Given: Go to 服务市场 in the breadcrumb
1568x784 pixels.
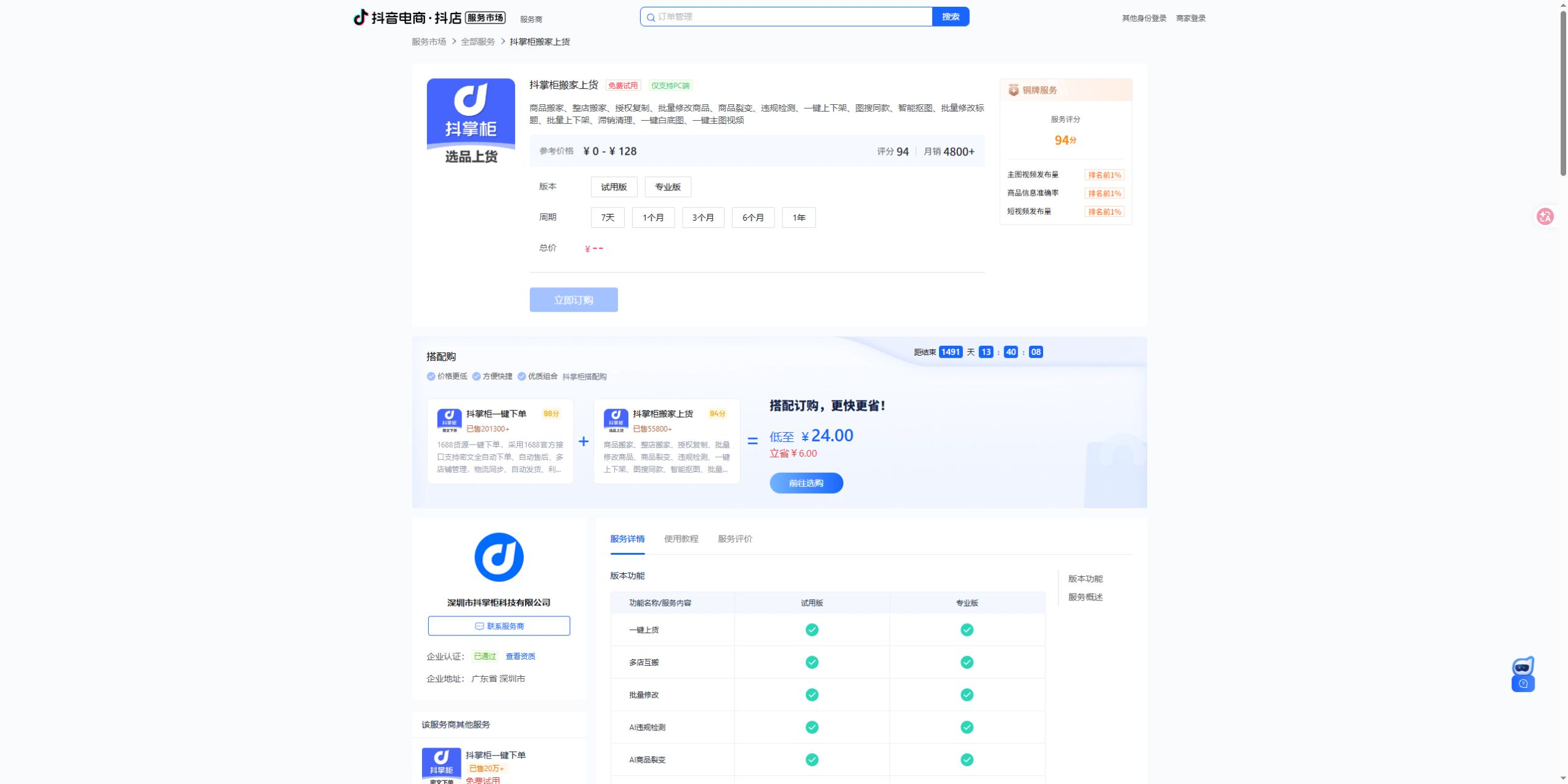Looking at the screenshot, I should [x=428, y=42].
